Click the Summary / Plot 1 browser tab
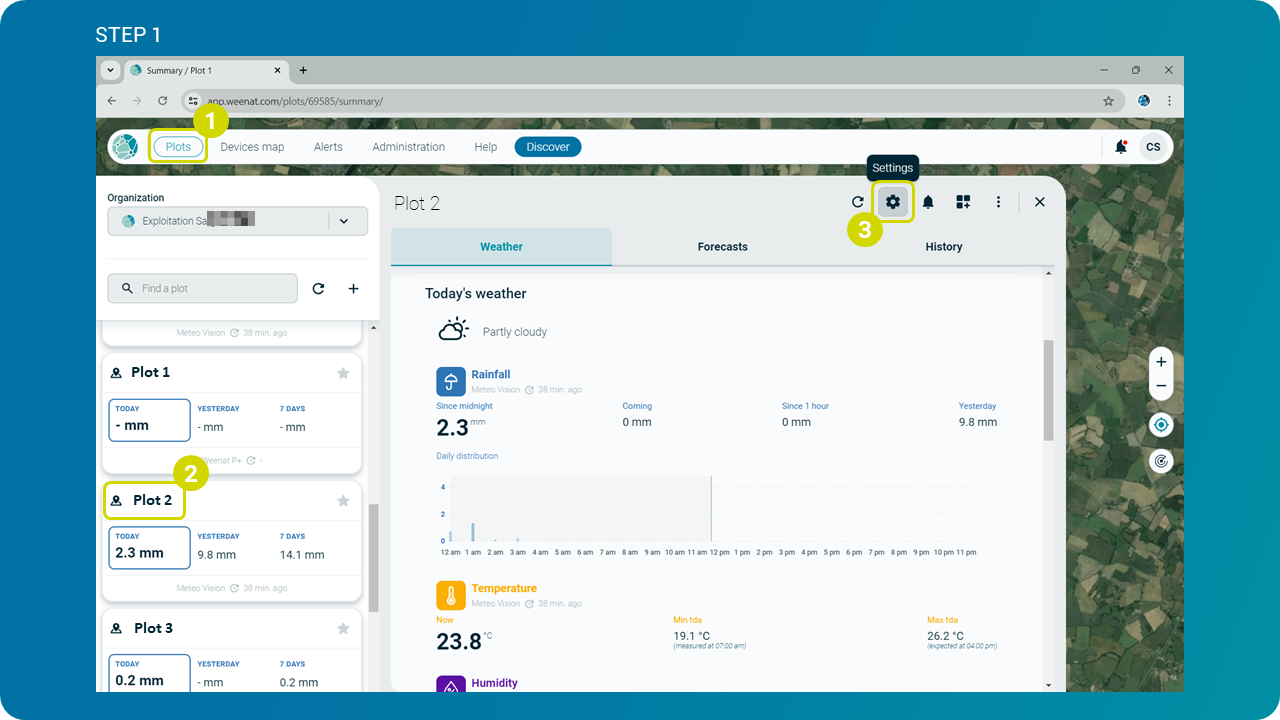Image resolution: width=1280 pixels, height=720 pixels. 205,70
